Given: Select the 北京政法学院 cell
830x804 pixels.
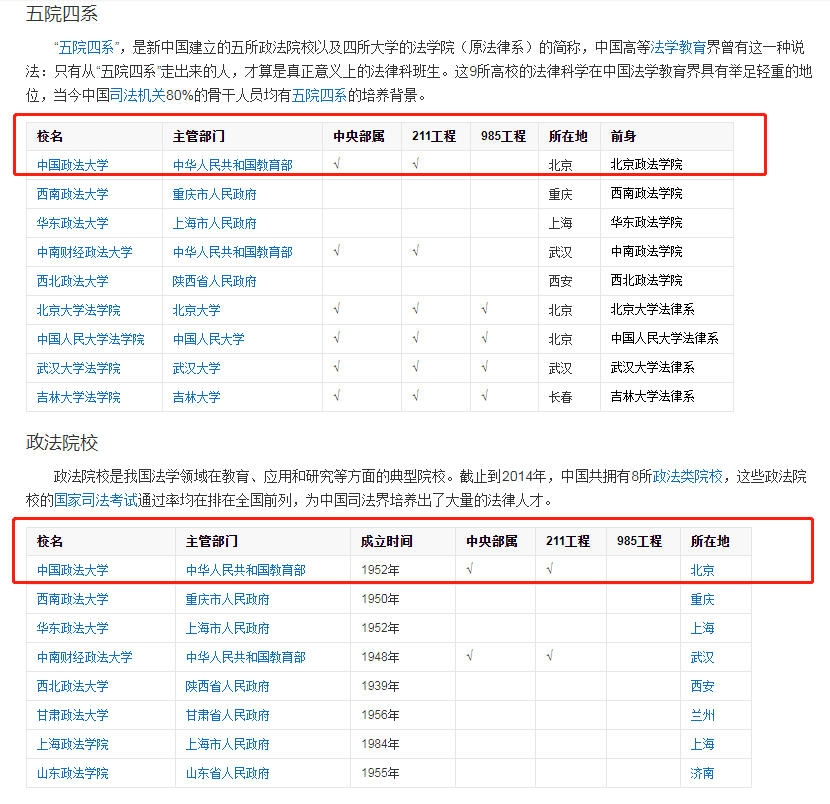Looking at the screenshot, I should coord(667,165).
